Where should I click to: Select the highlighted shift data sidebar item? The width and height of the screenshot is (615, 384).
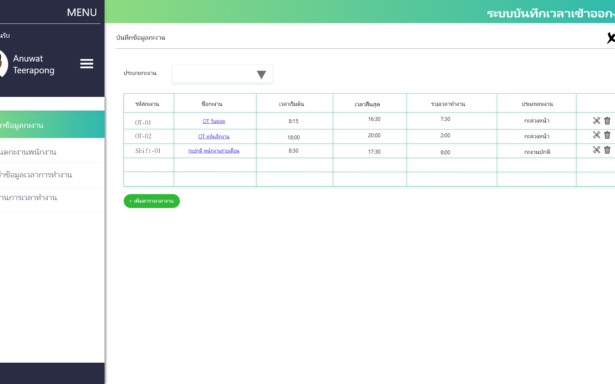pos(52,125)
